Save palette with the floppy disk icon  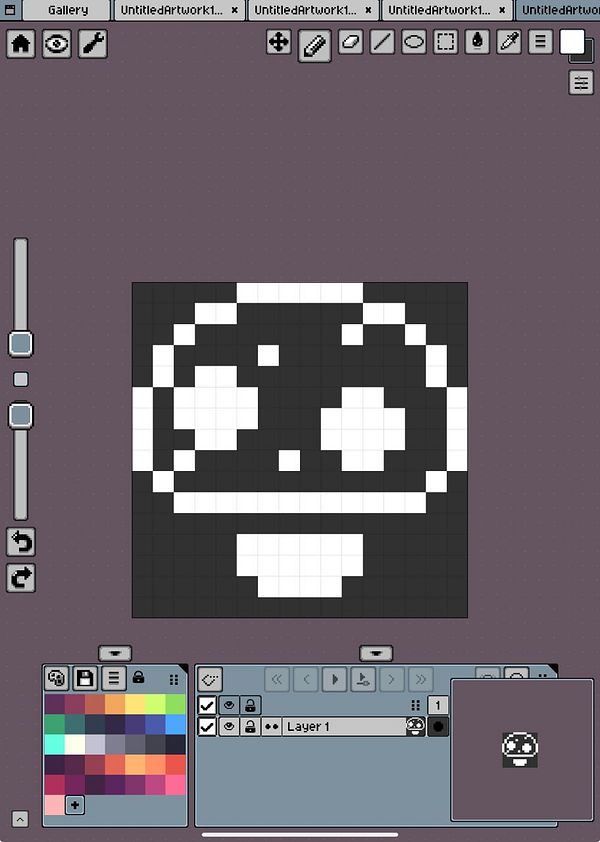[85, 678]
